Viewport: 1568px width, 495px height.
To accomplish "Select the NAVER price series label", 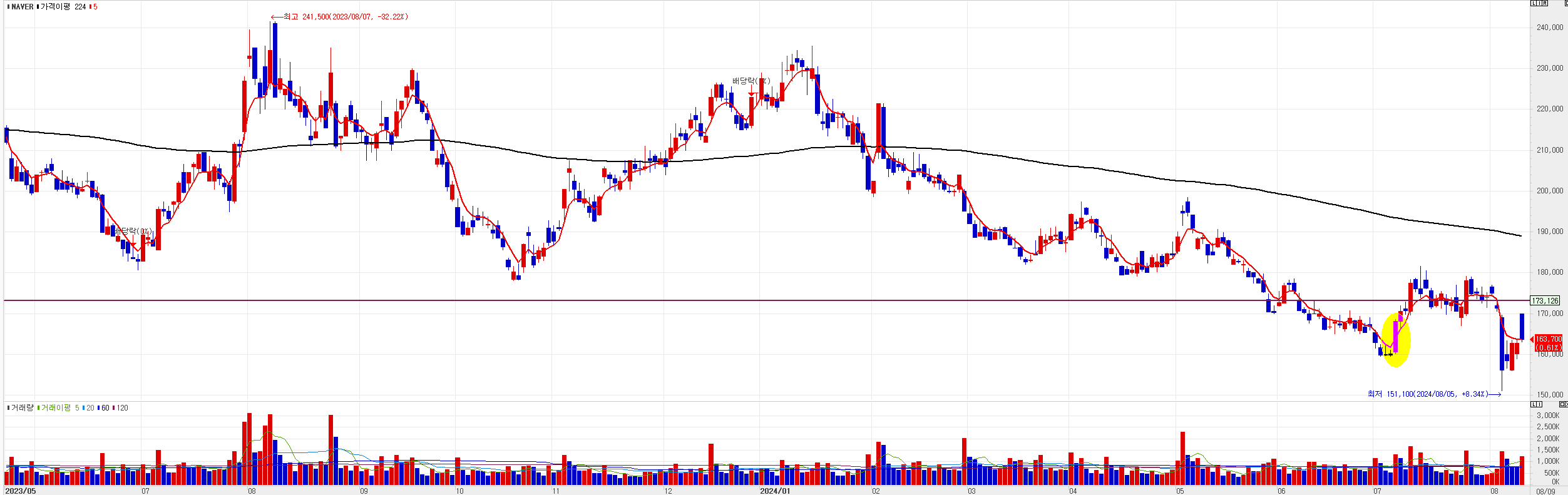I will click(x=20, y=7).
